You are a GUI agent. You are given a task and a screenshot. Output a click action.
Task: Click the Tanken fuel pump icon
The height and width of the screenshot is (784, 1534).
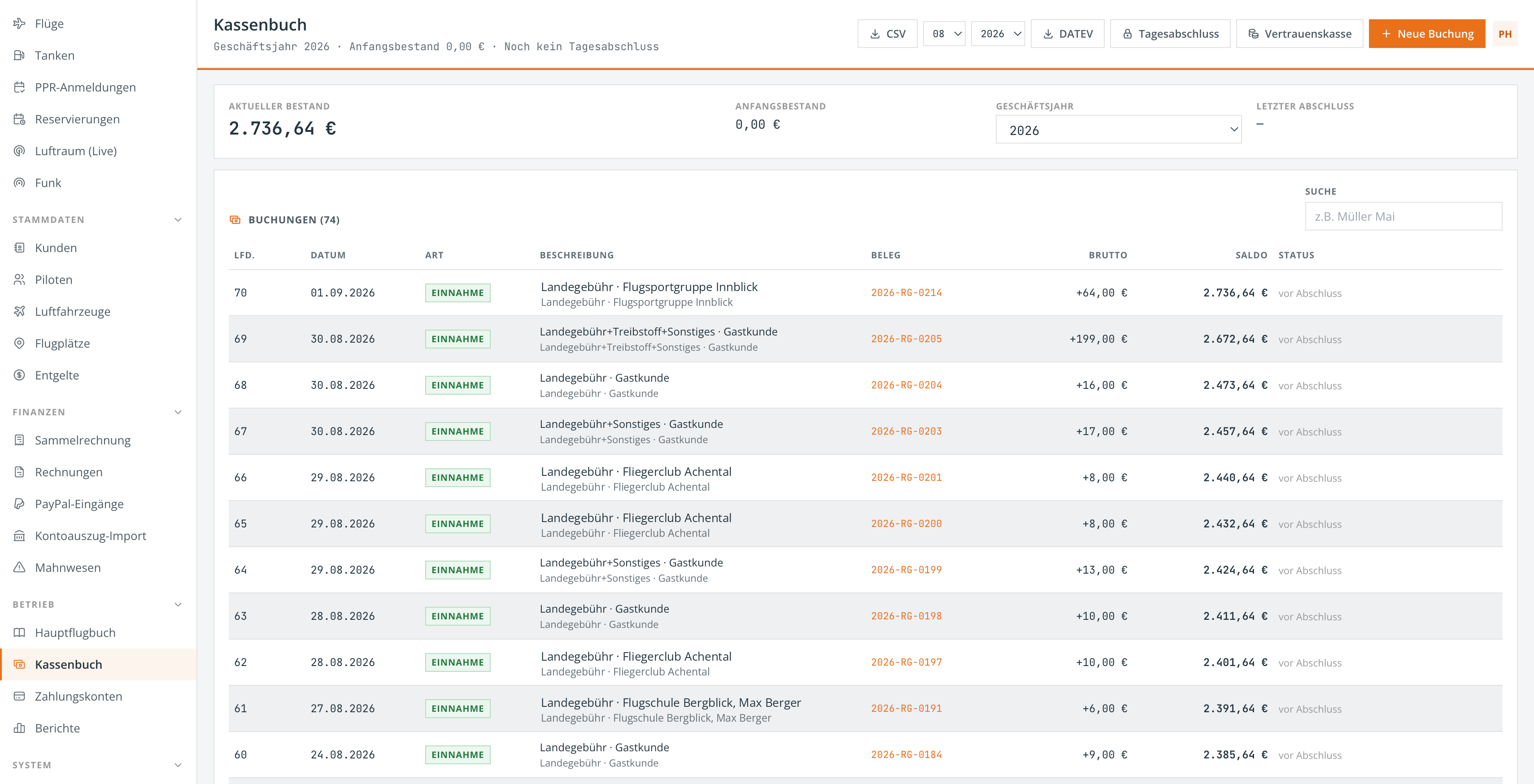(x=20, y=55)
